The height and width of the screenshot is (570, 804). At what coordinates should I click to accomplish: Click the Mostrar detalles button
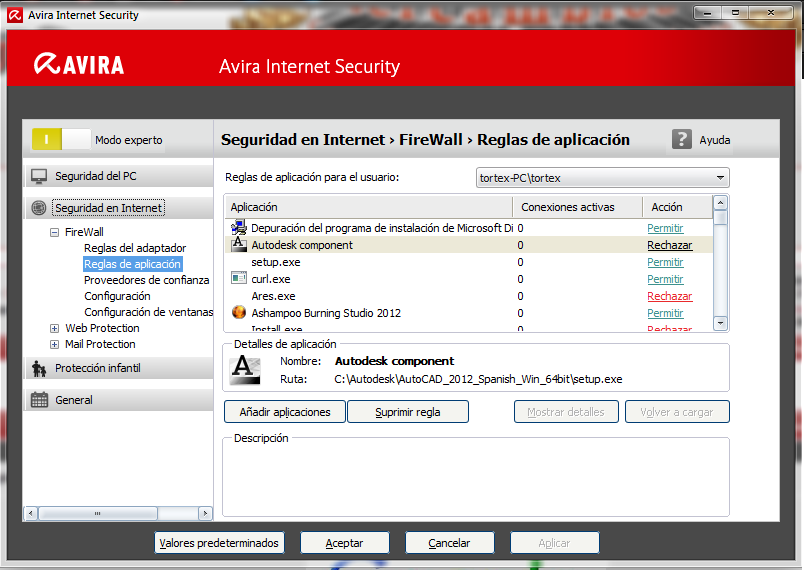(566, 412)
